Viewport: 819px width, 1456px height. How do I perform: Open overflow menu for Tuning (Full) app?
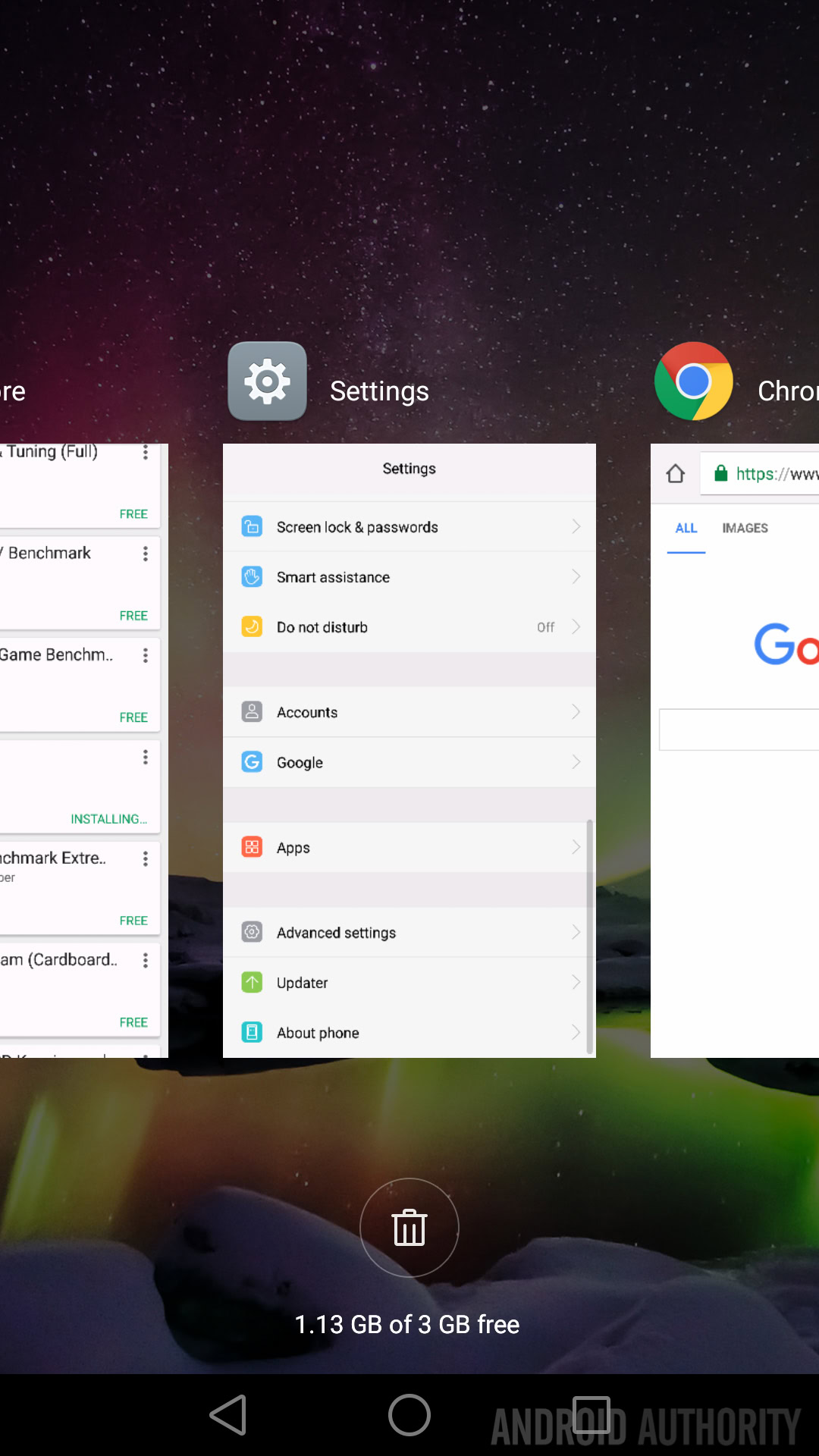coord(145,452)
